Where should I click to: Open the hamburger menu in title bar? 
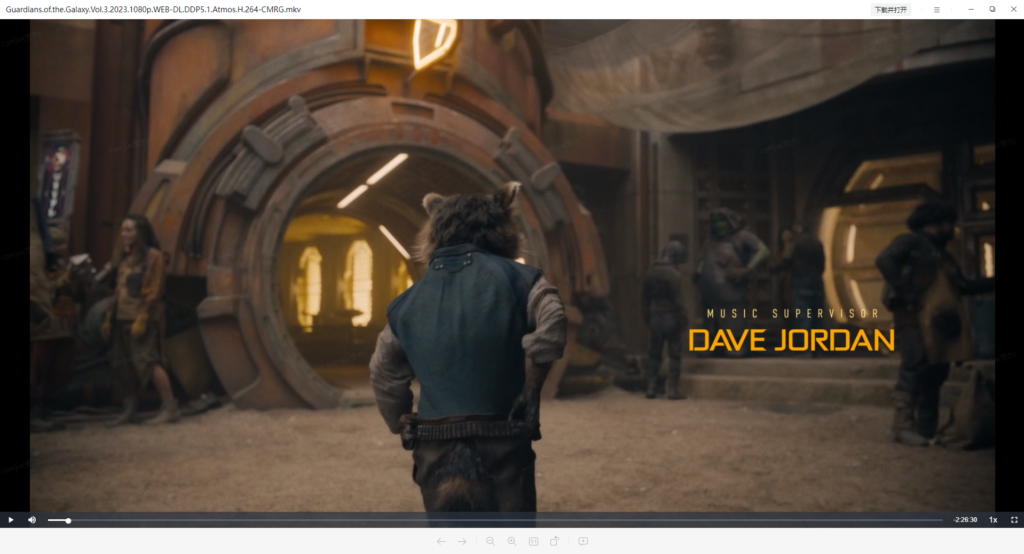[936, 10]
